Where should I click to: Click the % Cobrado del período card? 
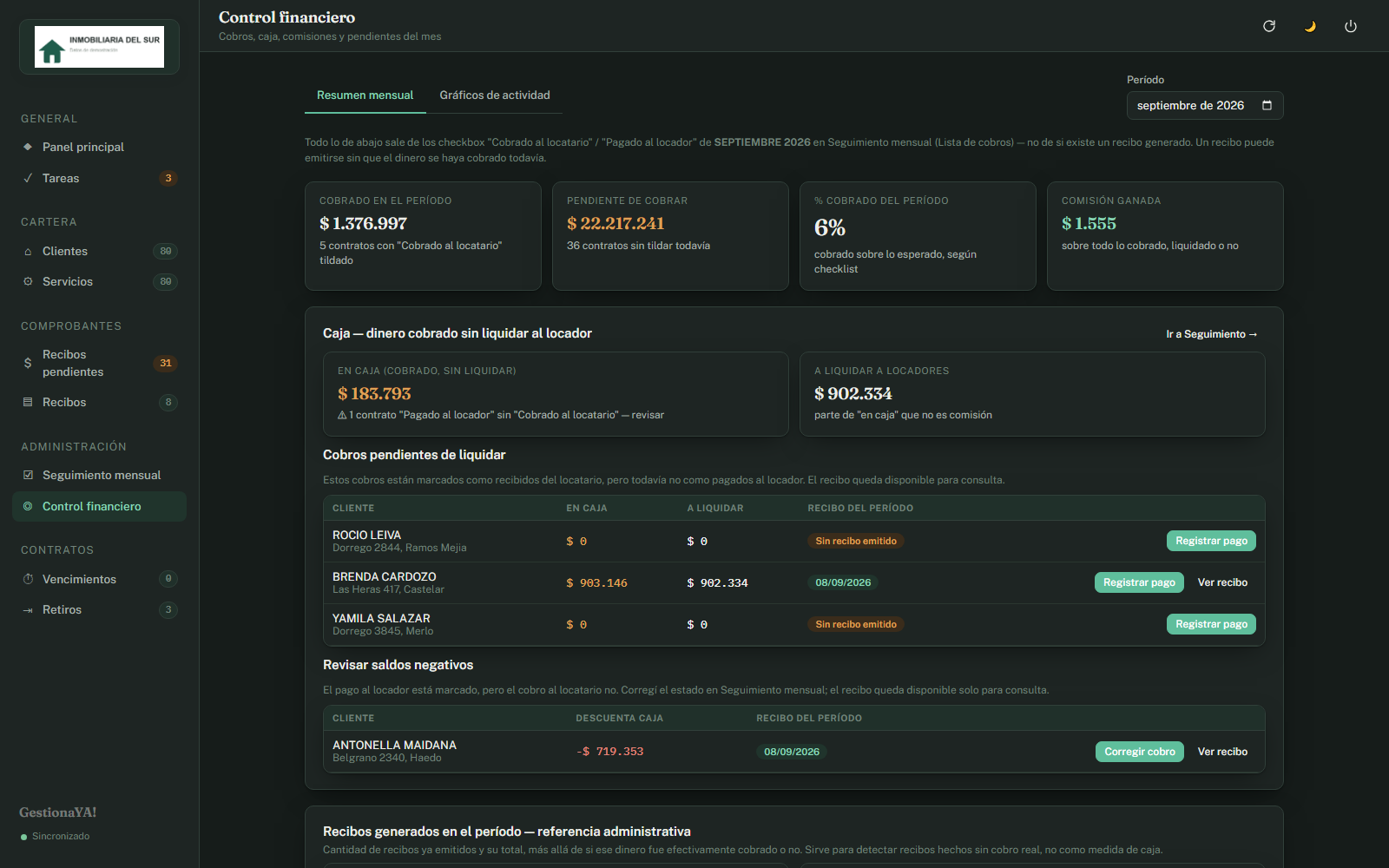pyautogui.click(x=918, y=236)
